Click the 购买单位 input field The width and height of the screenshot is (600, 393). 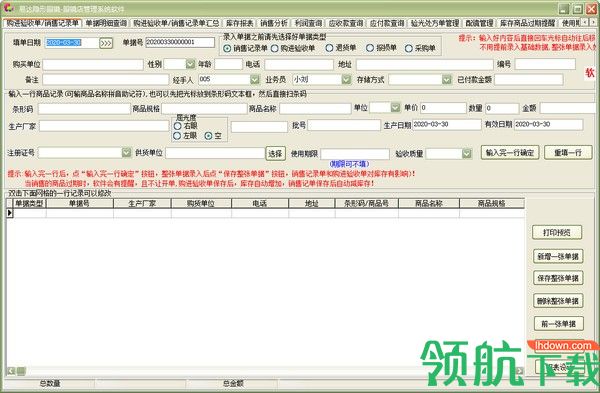[x=93, y=64]
